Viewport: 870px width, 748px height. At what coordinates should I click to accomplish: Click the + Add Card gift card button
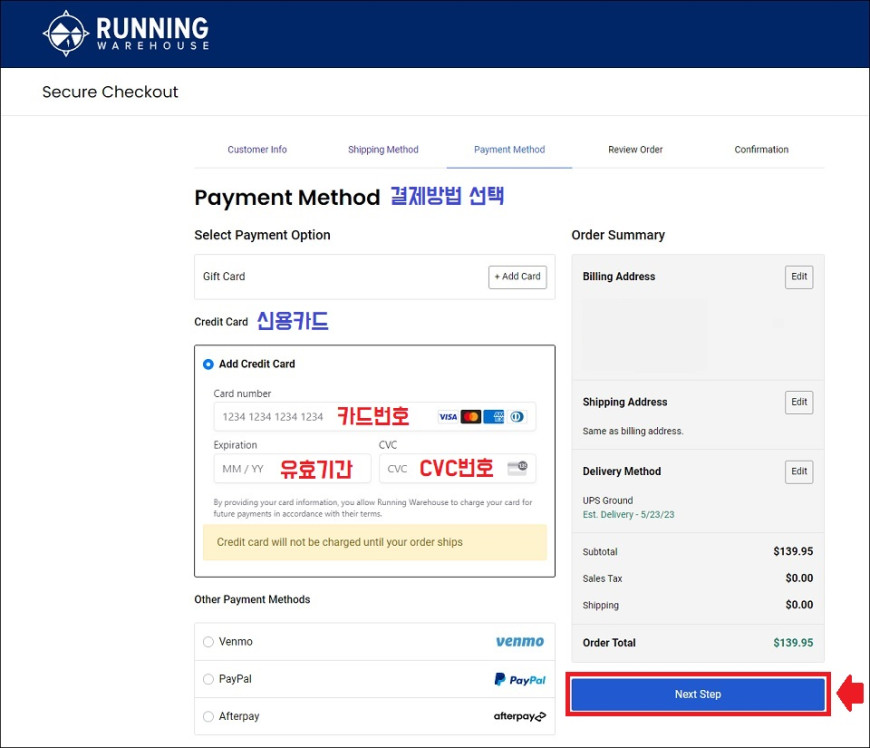517,277
